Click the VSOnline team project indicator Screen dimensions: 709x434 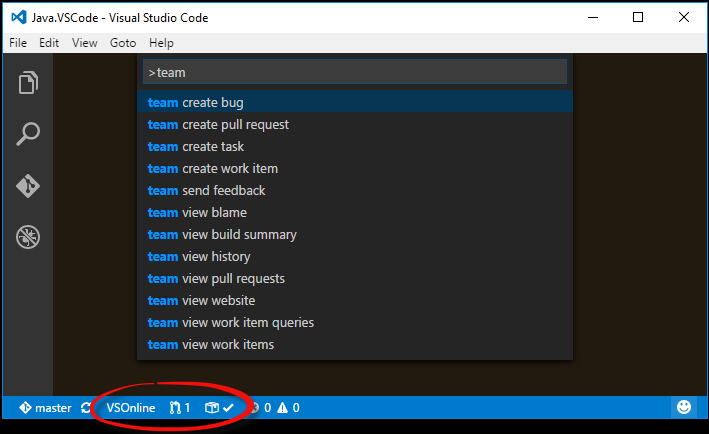tap(131, 408)
